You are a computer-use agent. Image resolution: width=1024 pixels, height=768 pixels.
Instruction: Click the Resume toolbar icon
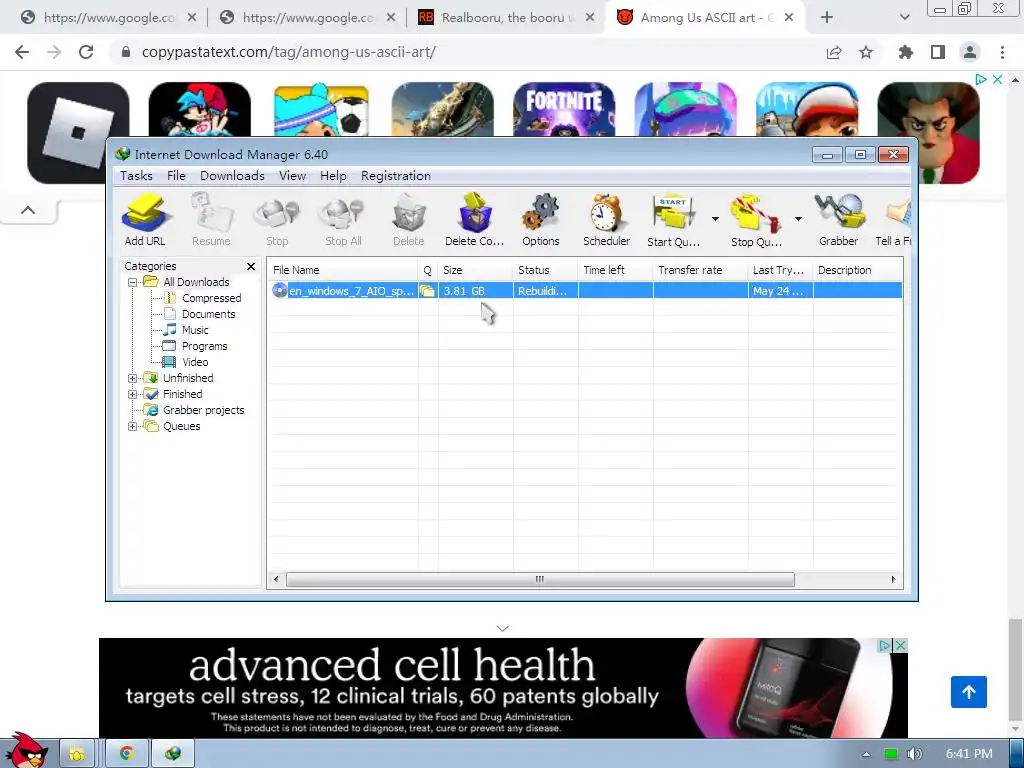pyautogui.click(x=211, y=220)
